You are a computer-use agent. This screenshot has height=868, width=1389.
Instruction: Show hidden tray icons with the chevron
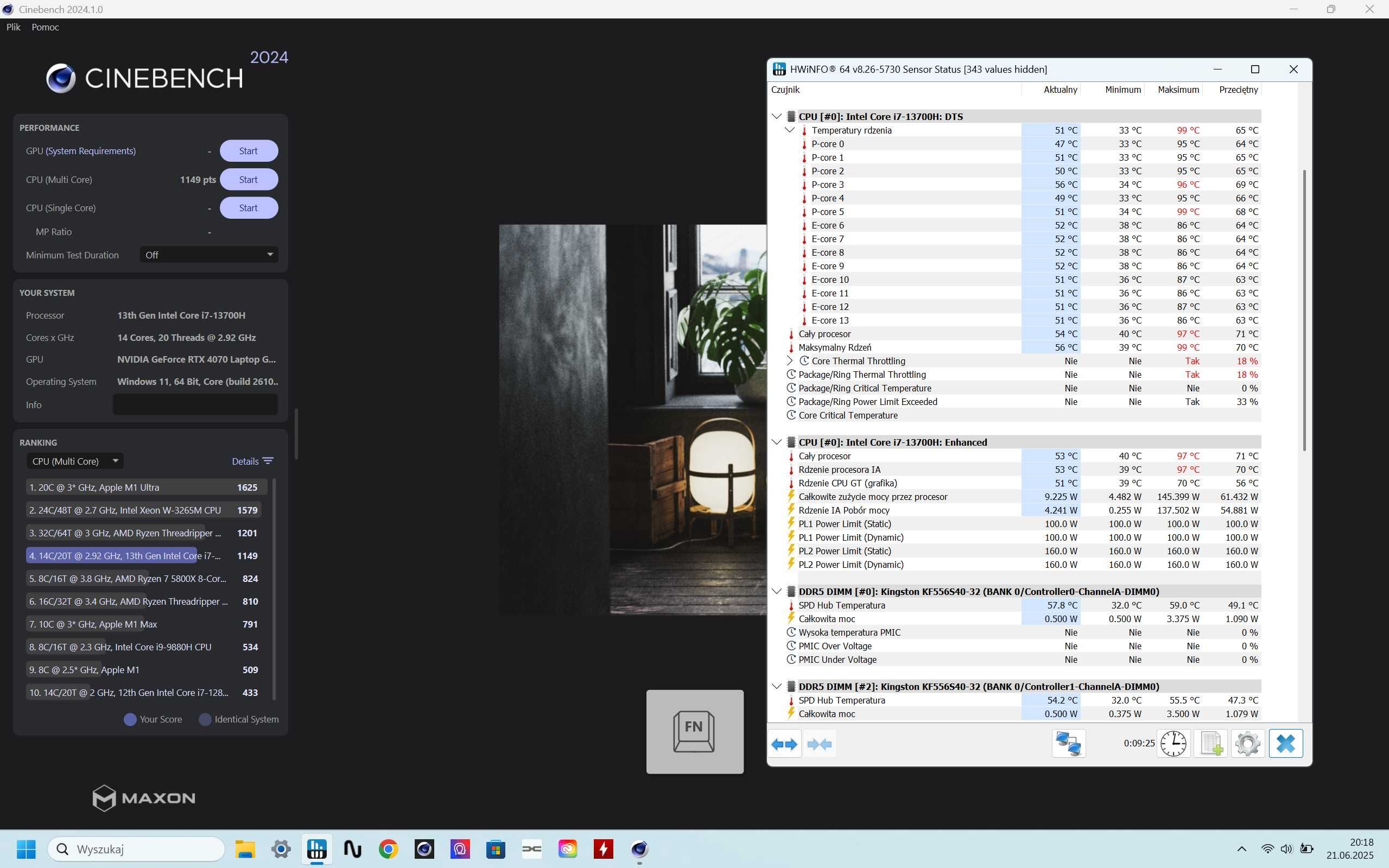click(1241, 849)
